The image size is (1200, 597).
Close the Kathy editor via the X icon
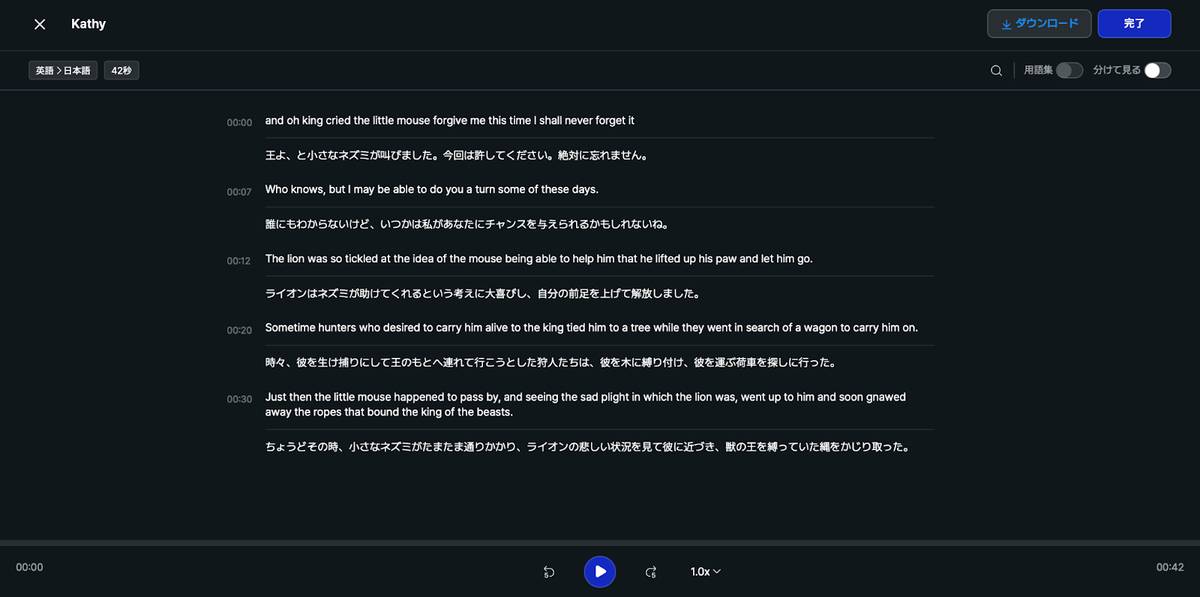coord(39,23)
